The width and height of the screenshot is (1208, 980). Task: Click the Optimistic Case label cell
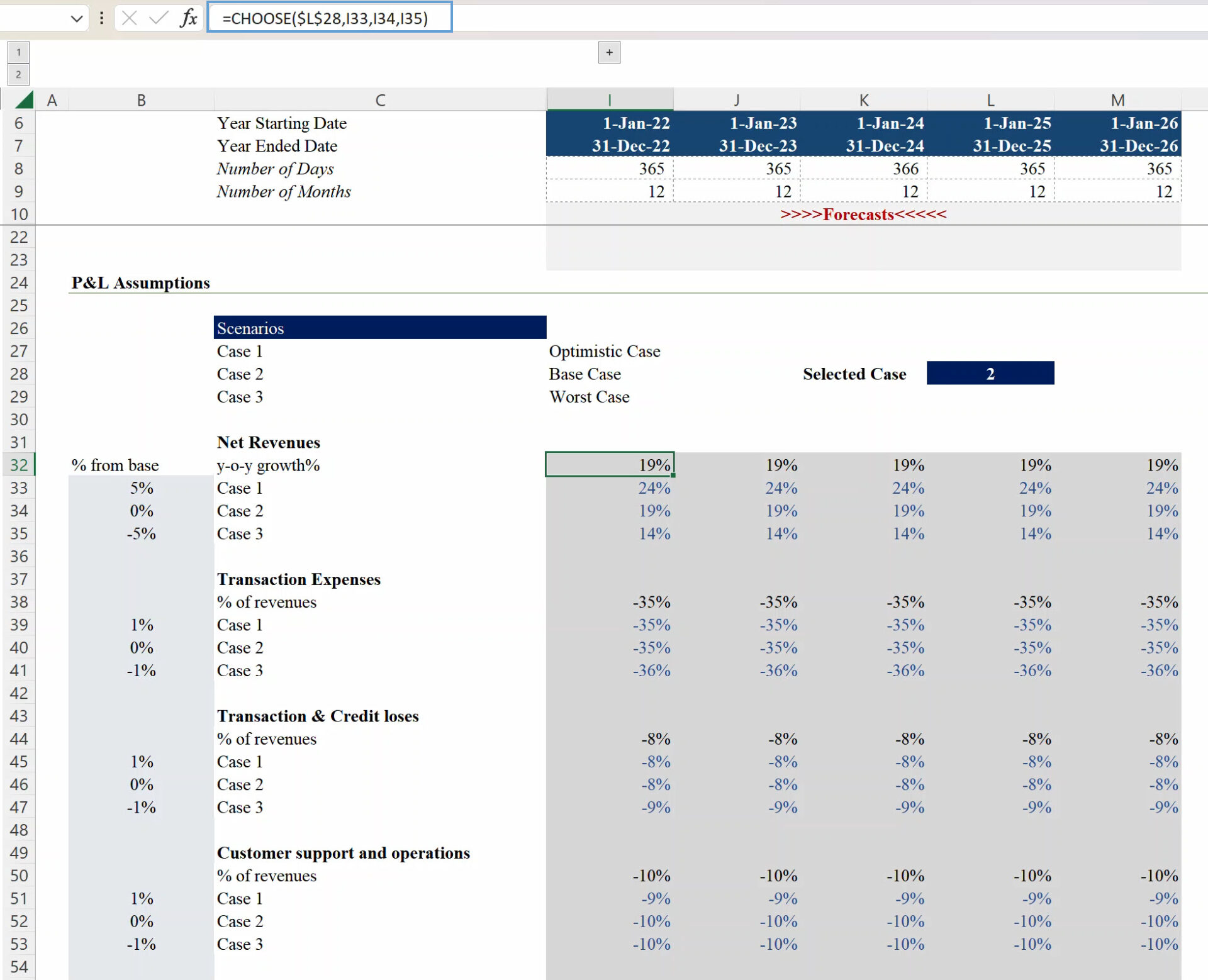[605, 351]
